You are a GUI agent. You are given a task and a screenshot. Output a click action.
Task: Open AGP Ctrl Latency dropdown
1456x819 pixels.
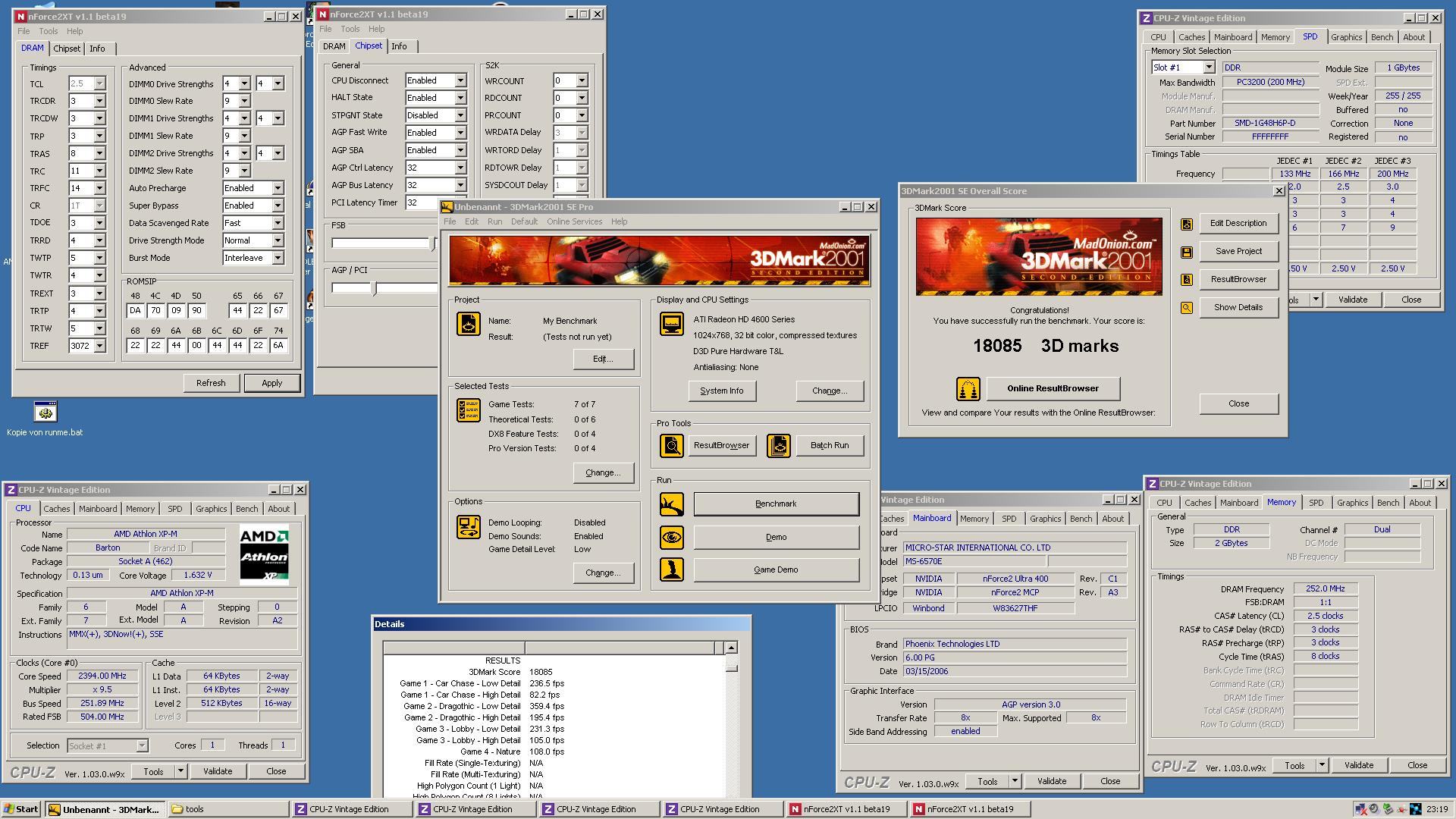point(460,168)
